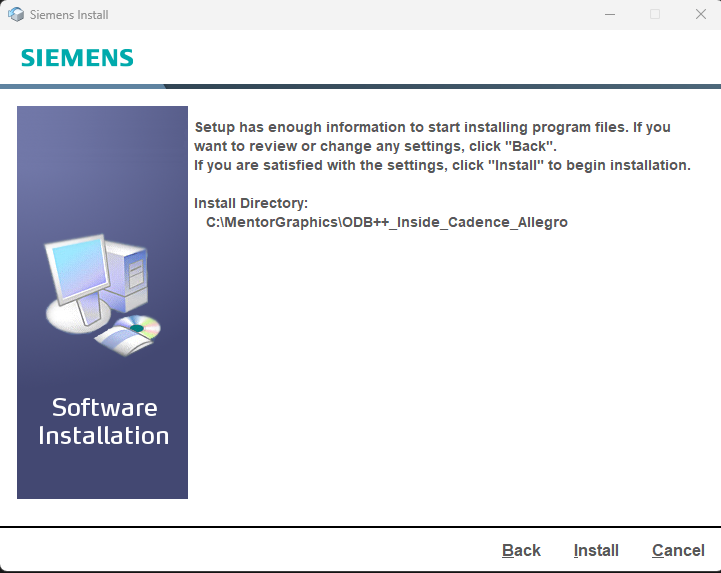Click the Siemens Install title bar cube icon

tap(16, 15)
